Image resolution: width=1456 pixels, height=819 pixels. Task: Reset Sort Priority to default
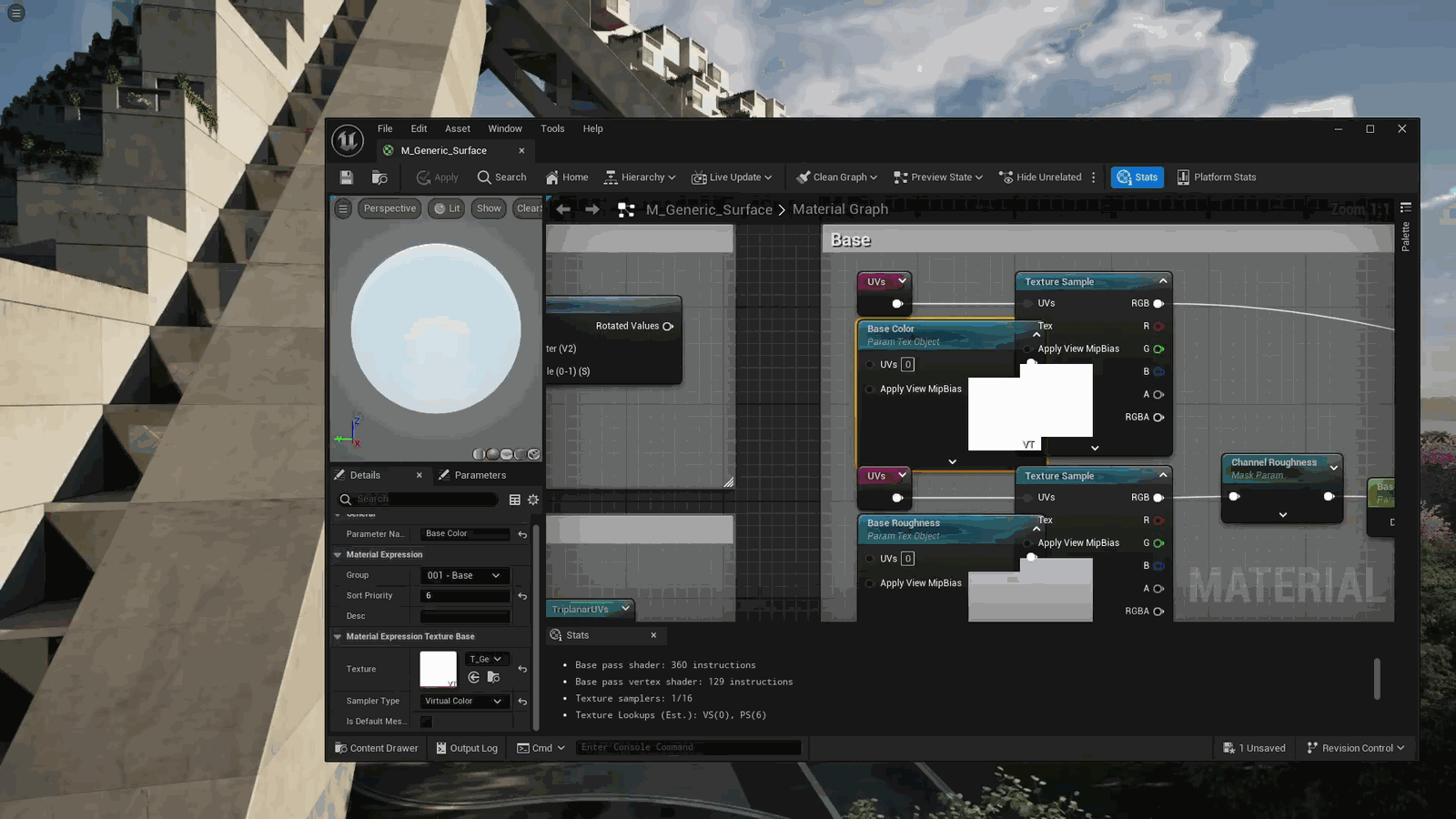coord(522,596)
